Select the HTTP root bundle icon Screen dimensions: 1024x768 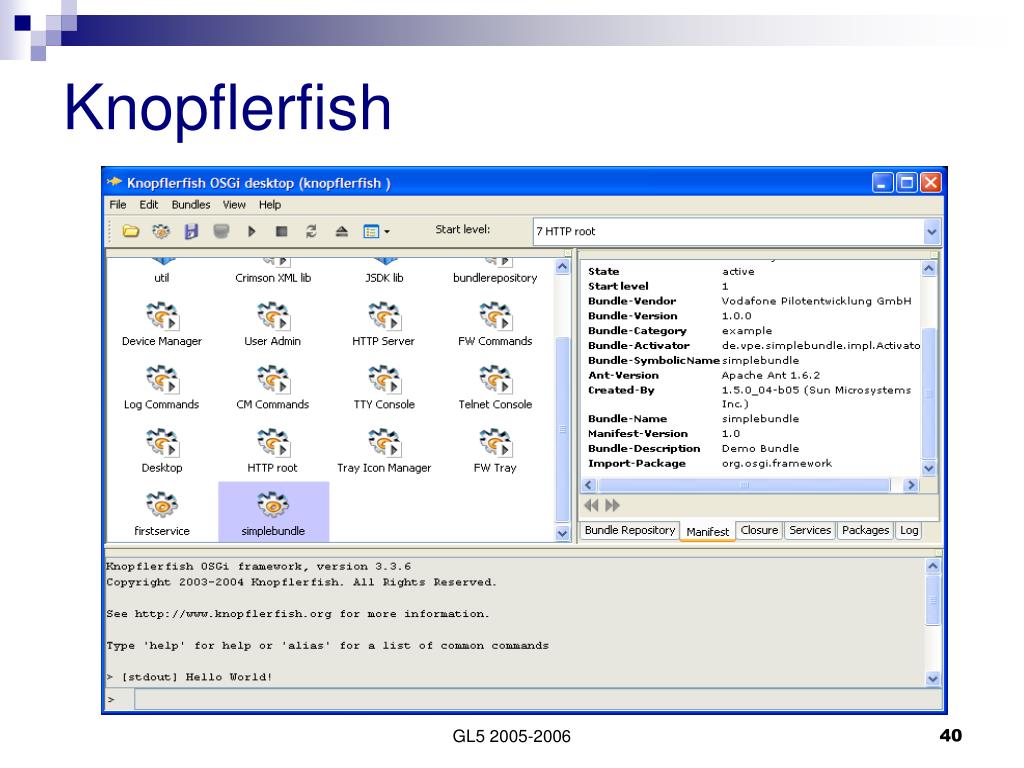point(273,442)
